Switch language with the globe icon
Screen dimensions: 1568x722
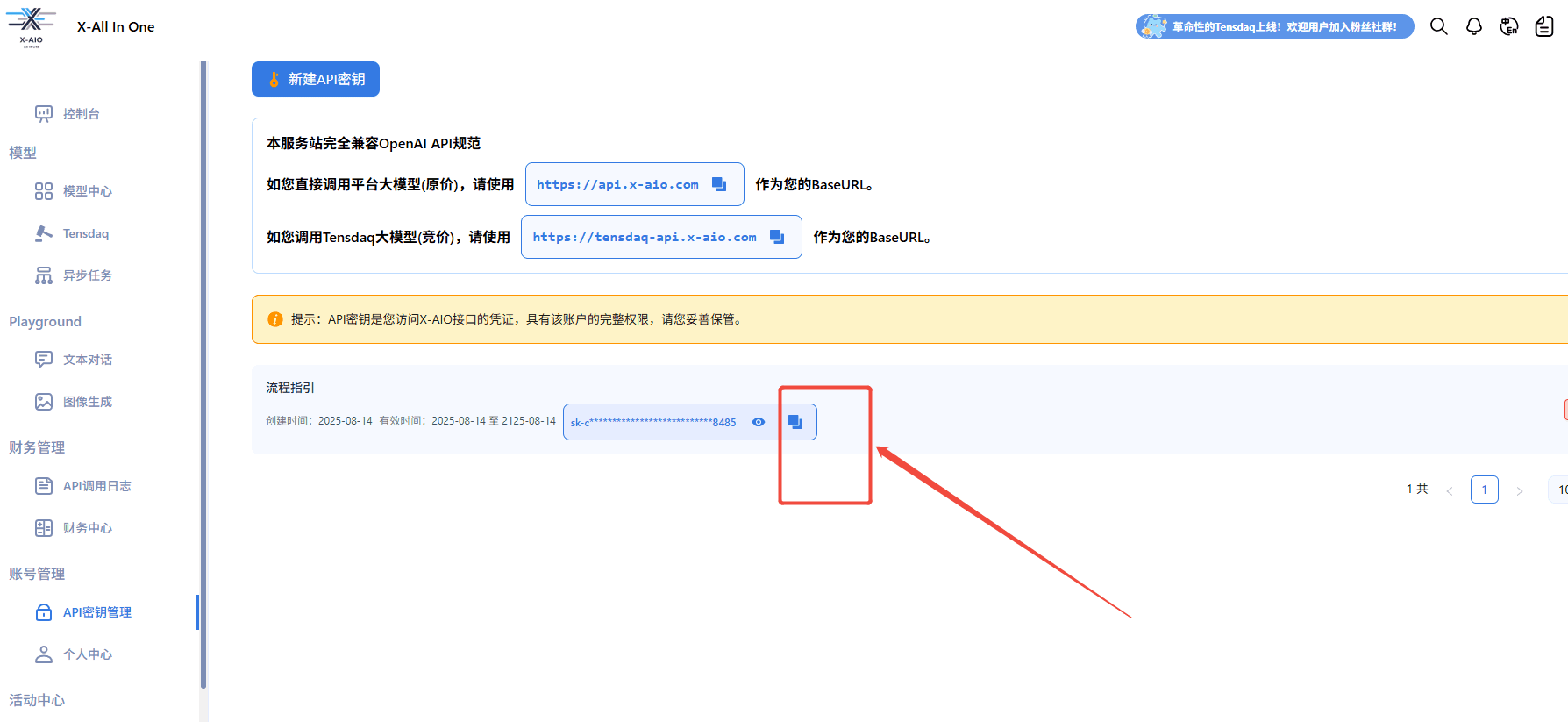coord(1508,26)
